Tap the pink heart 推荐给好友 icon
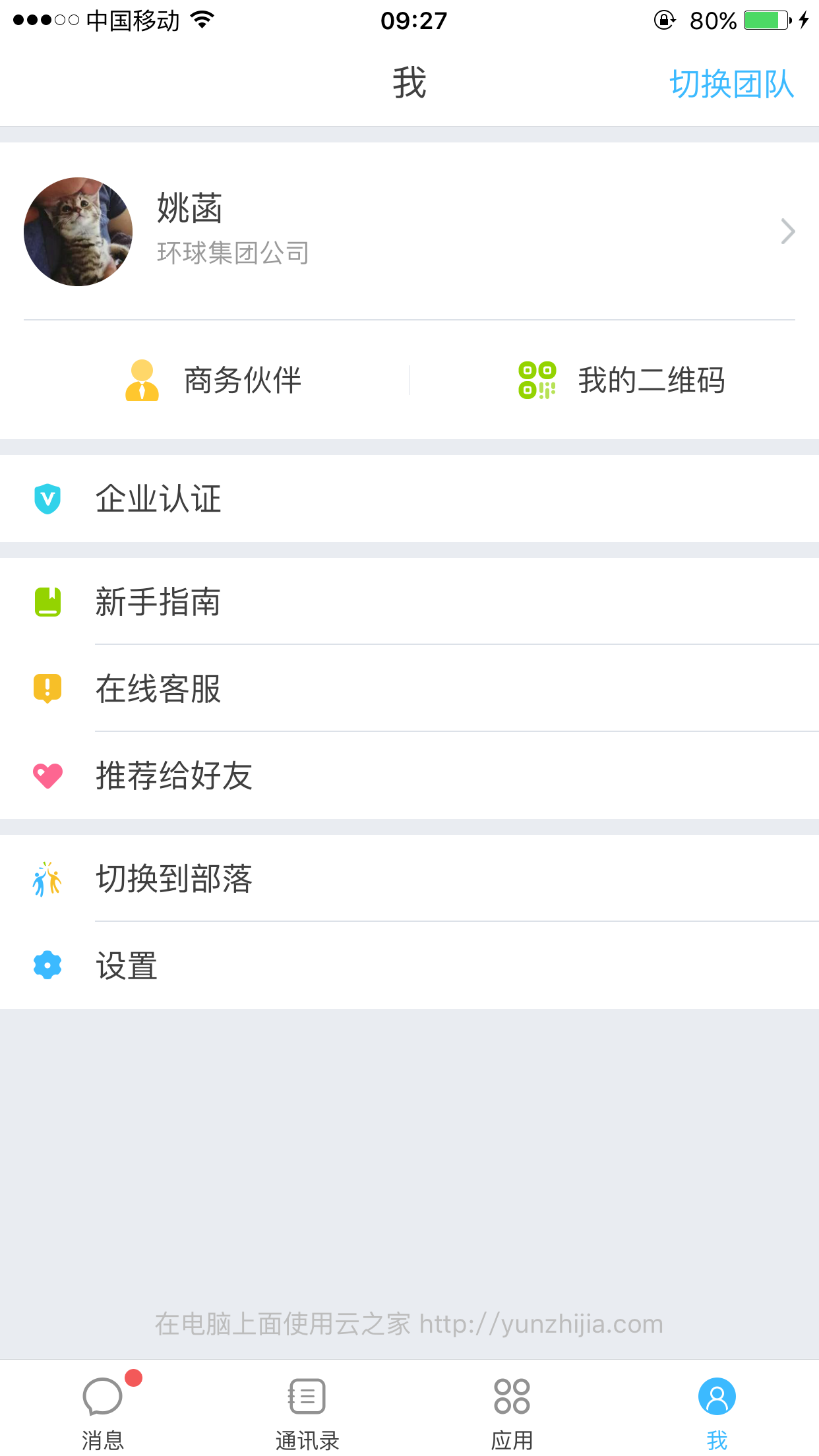Image resolution: width=819 pixels, height=1456 pixels. click(x=47, y=775)
